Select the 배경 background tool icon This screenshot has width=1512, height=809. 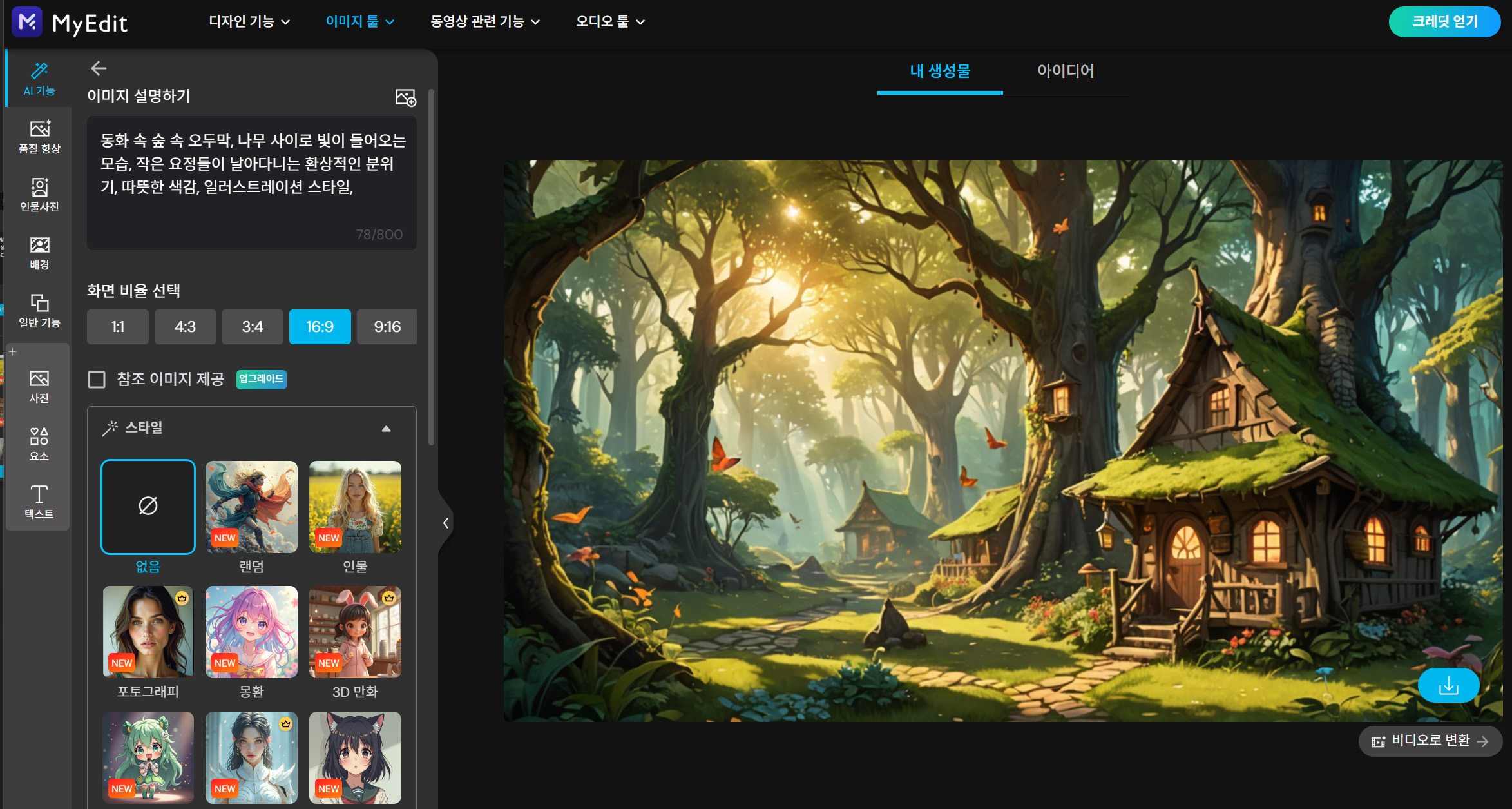(x=39, y=252)
